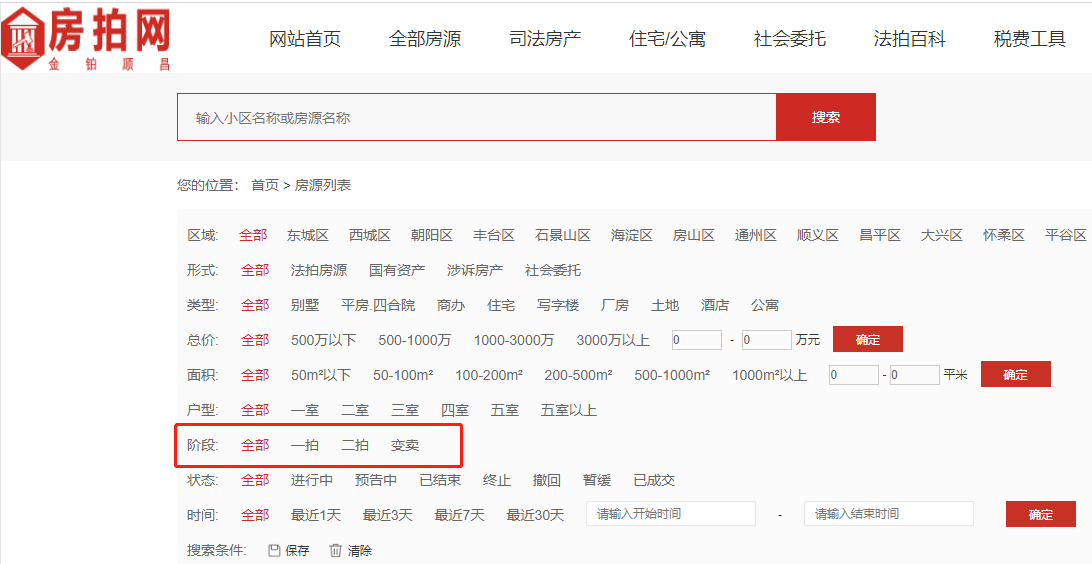The width and height of the screenshot is (1092, 564).
Task: Select 已成交 status
Action: click(x=654, y=480)
